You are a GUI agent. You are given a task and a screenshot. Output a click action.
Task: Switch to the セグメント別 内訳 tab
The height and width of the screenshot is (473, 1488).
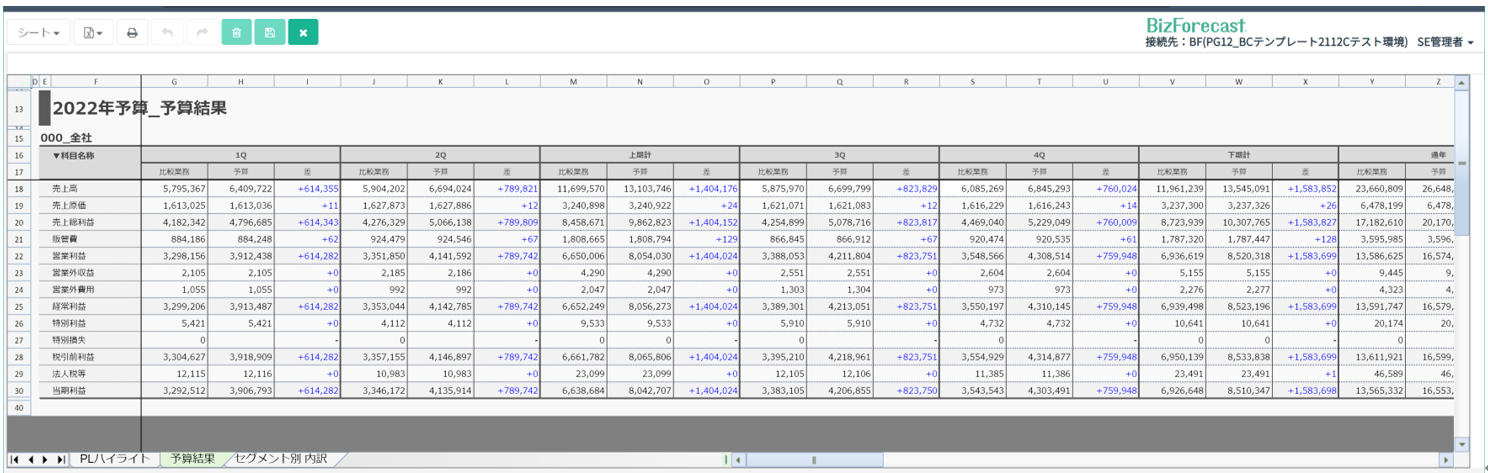tap(281, 459)
